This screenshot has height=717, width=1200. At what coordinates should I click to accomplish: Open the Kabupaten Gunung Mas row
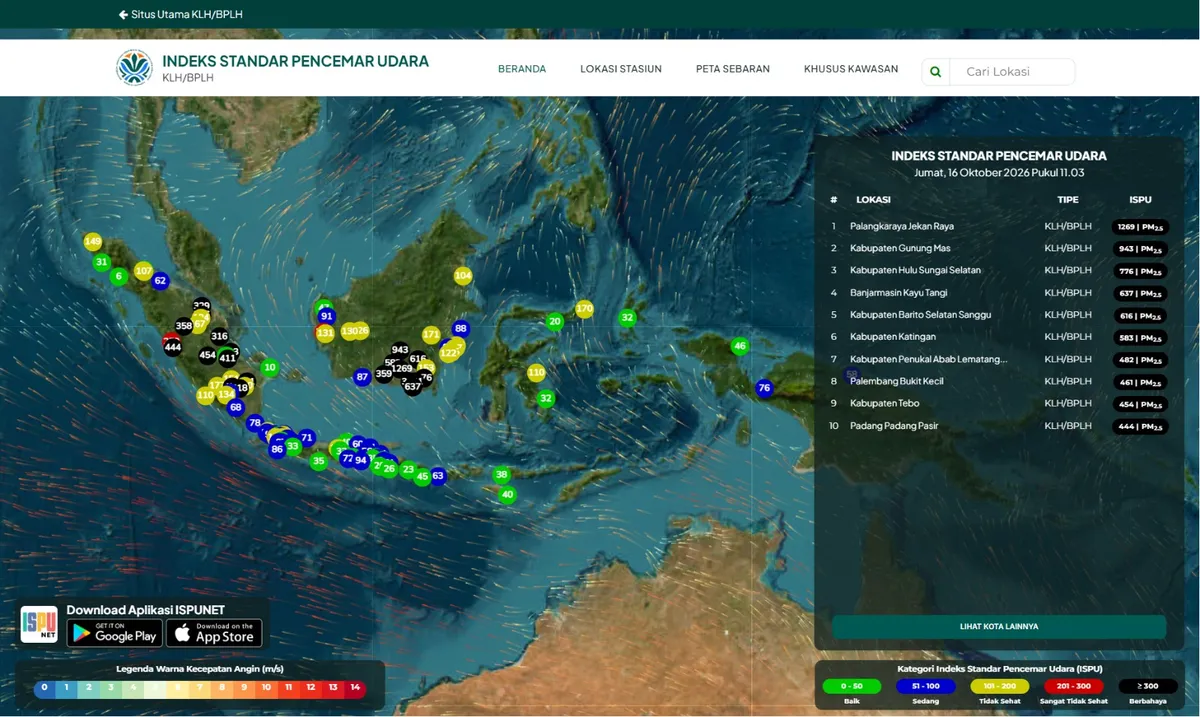click(x=999, y=248)
